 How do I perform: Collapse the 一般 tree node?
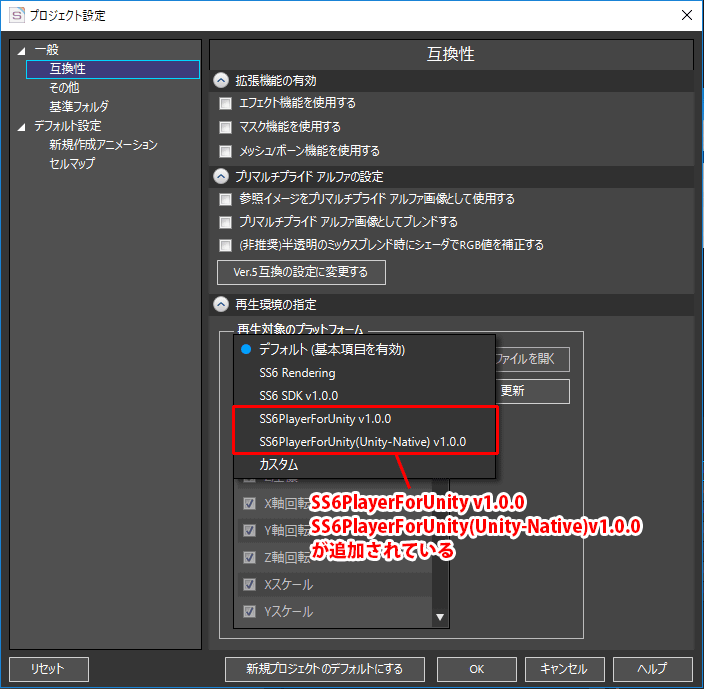[x=21, y=51]
